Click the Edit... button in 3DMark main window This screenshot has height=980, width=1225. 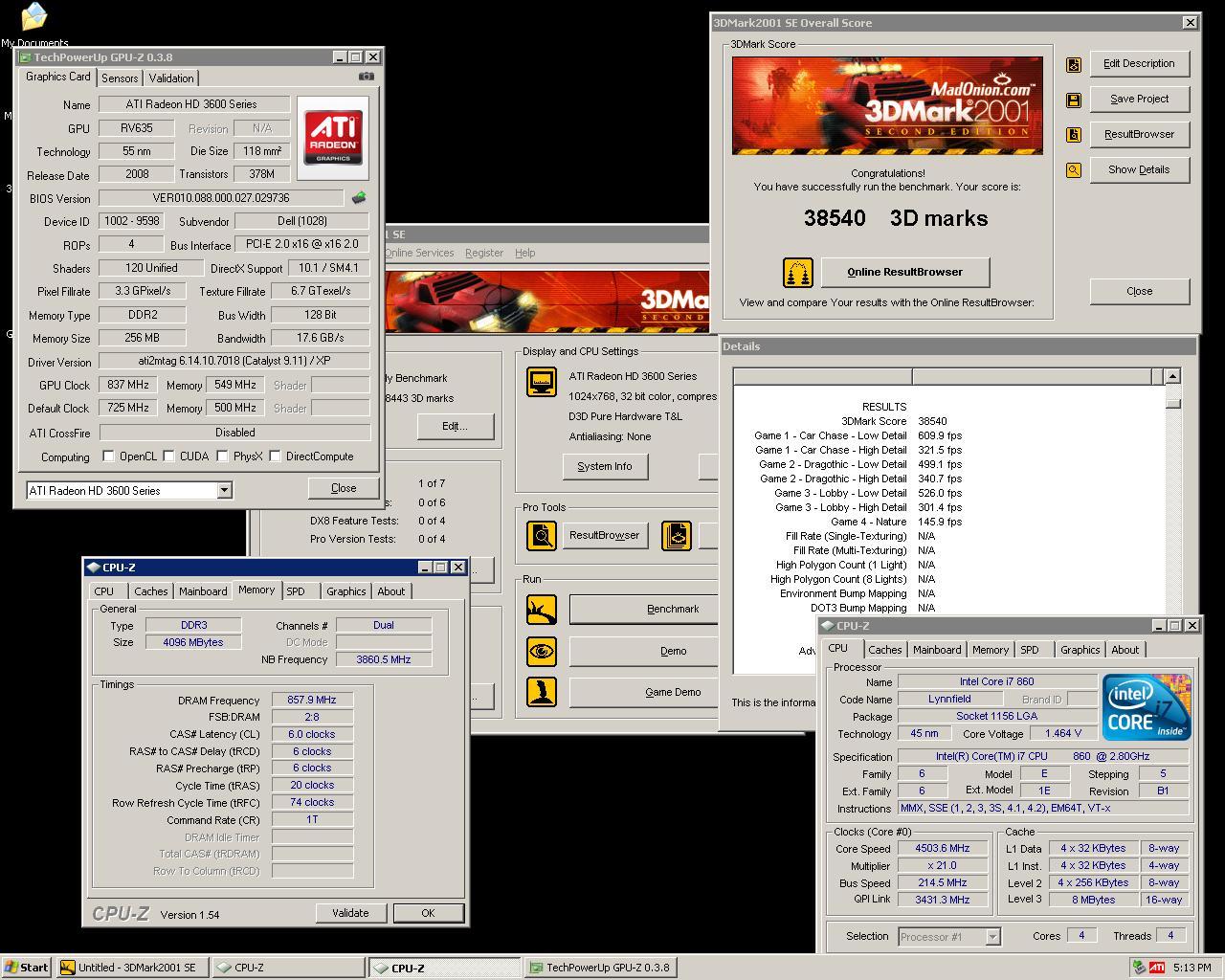tap(456, 426)
